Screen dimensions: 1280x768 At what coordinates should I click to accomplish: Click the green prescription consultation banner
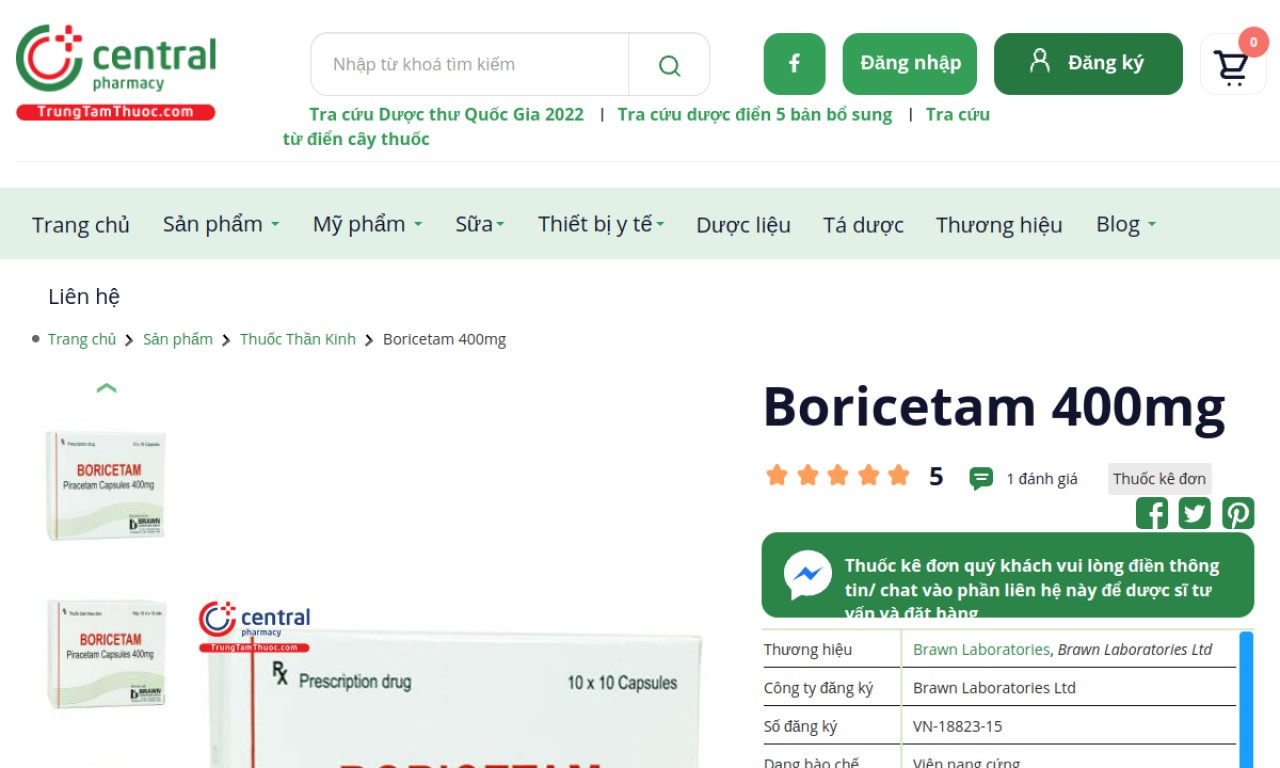pos(1008,575)
